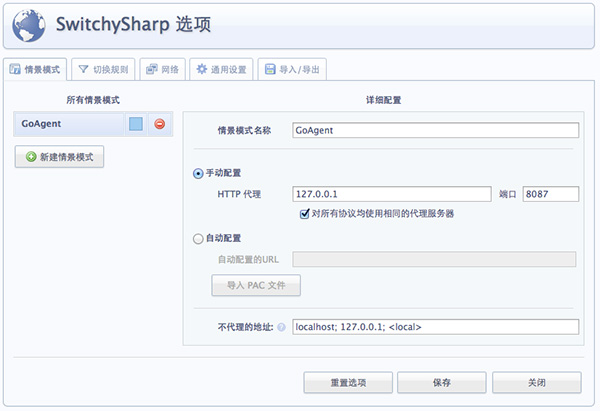Select the 手动配置 radio button
Screen dimensions: 600x411
(x=198, y=174)
